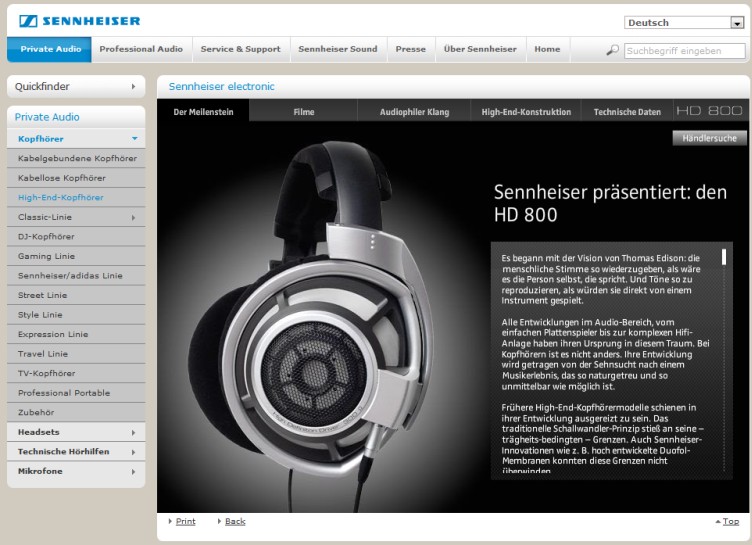752x545 pixels.
Task: Click the text box scrollbar handle
Action: coord(724,257)
